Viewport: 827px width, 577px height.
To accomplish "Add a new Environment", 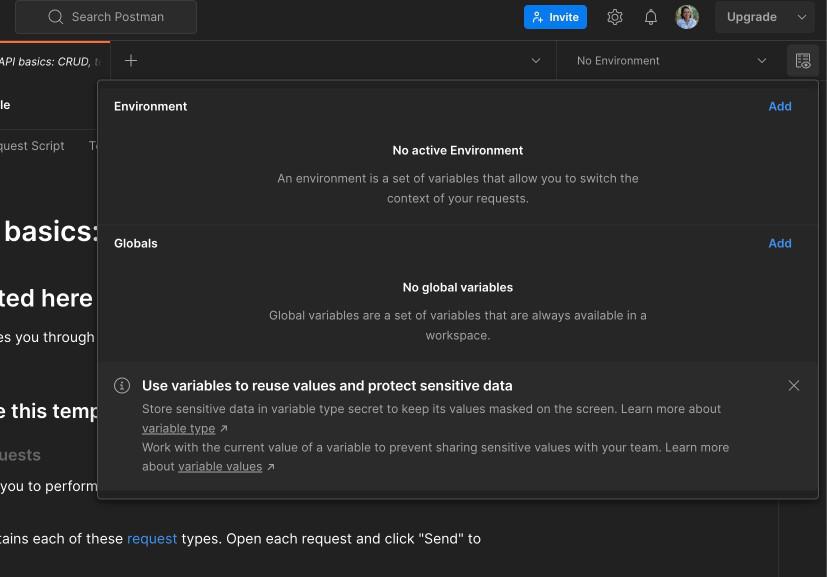I will [x=780, y=106].
